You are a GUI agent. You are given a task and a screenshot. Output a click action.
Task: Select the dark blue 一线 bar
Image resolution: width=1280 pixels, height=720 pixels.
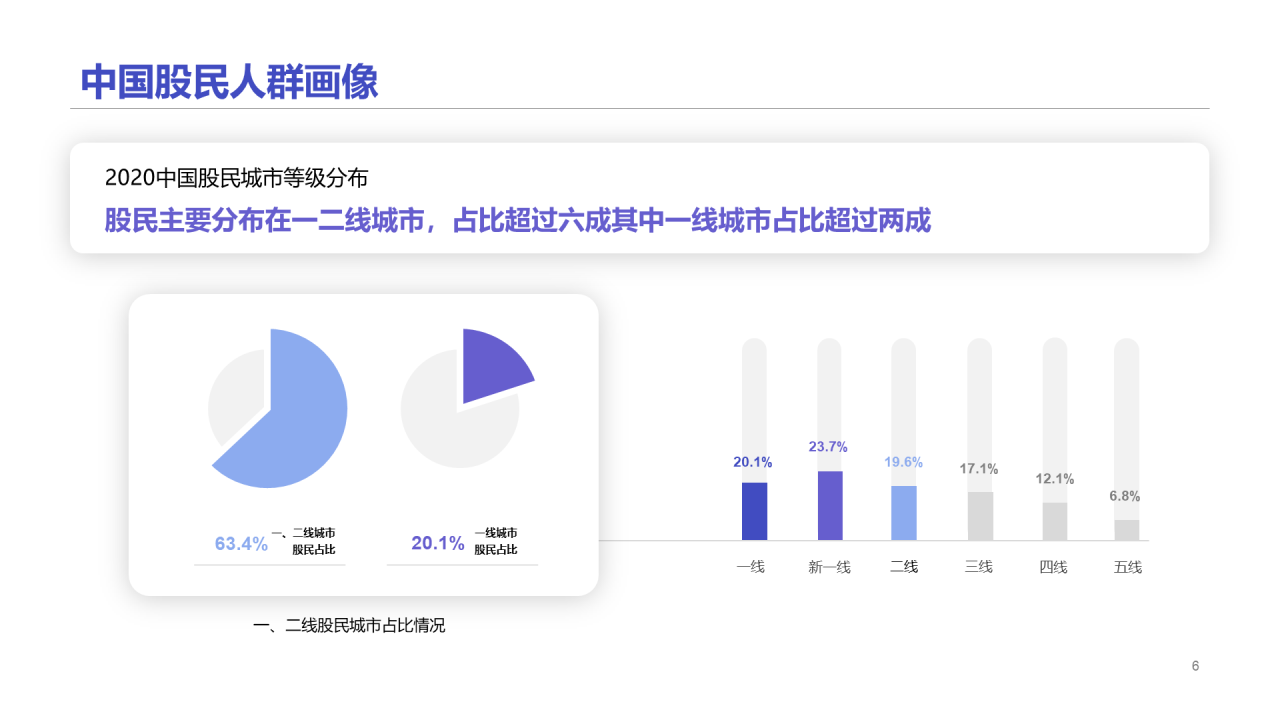[x=754, y=511]
